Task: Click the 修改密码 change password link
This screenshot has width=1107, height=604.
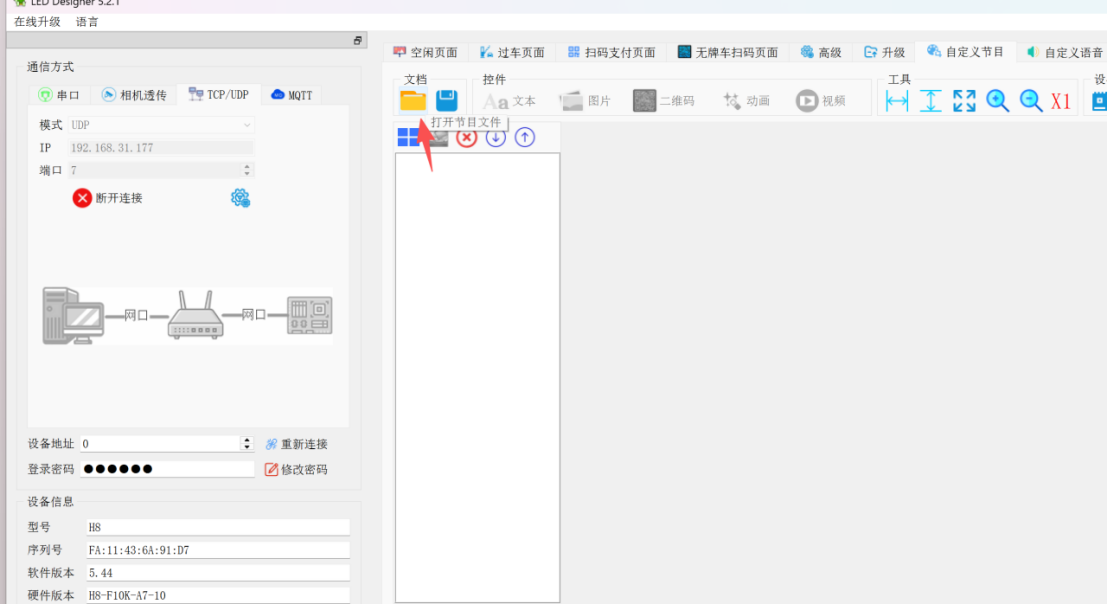Action: click(296, 469)
